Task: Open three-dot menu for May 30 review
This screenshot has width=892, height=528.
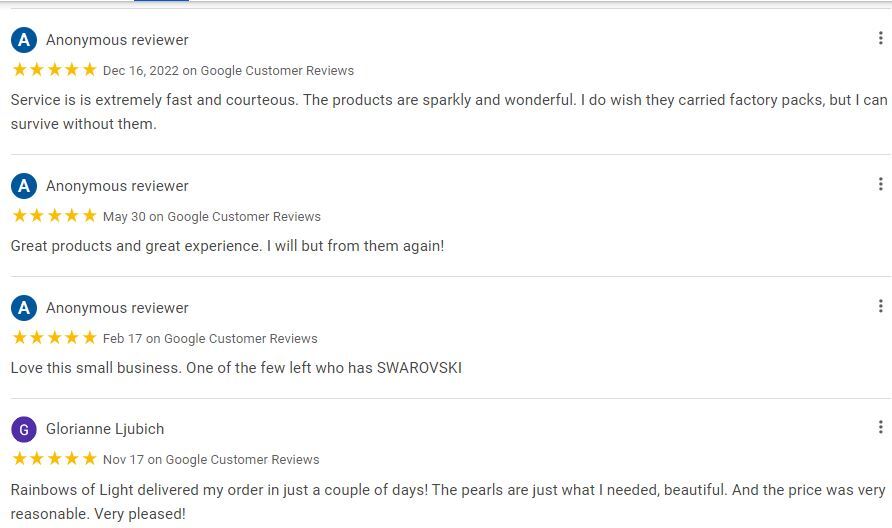Action: tap(880, 184)
